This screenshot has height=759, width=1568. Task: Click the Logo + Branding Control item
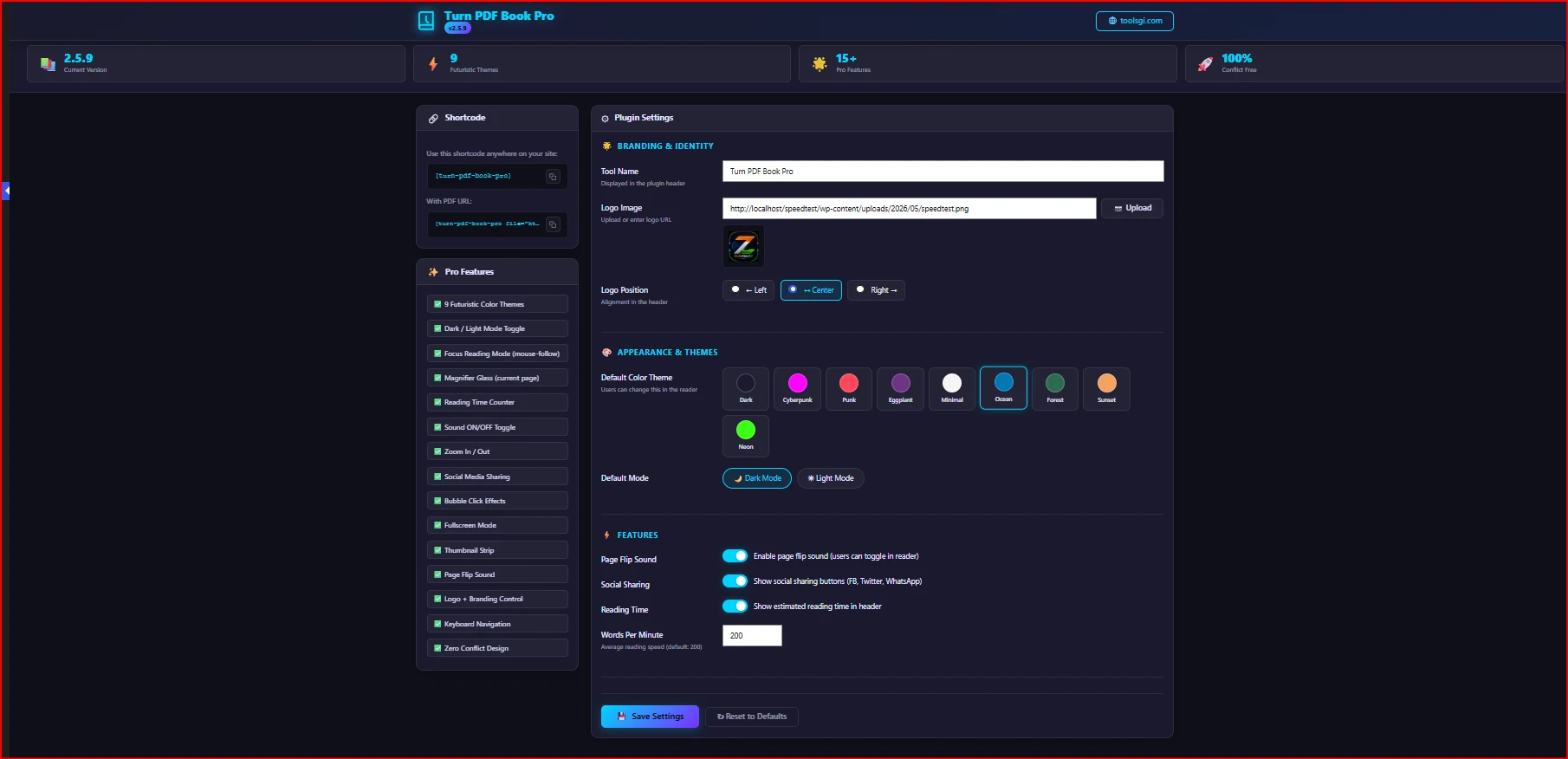pyautogui.click(x=497, y=599)
